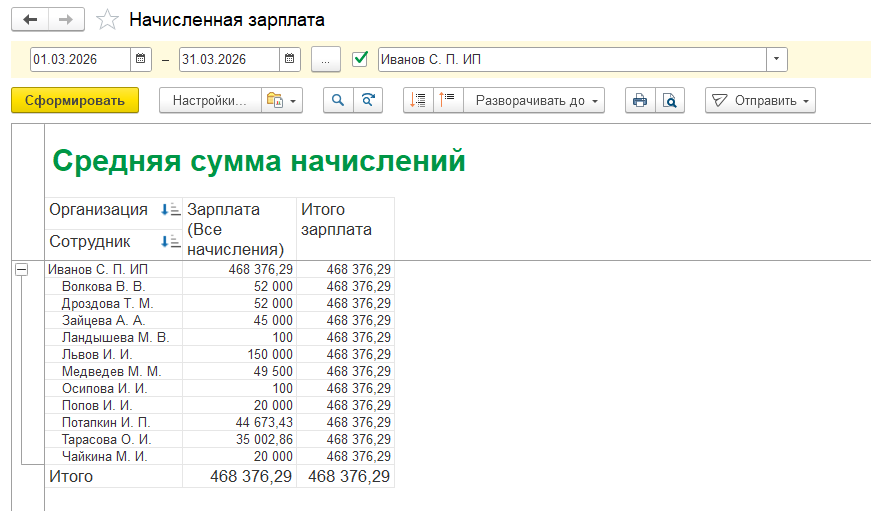Click the end date field 31.03.2026

[229, 59]
